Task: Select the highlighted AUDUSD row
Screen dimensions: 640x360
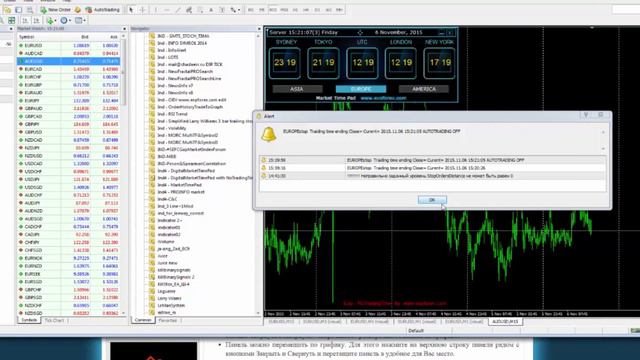Action: pyautogui.click(x=69, y=61)
